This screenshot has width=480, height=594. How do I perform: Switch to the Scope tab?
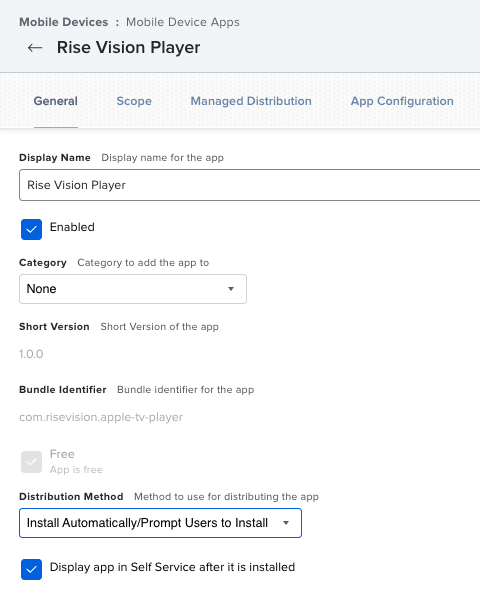[134, 101]
